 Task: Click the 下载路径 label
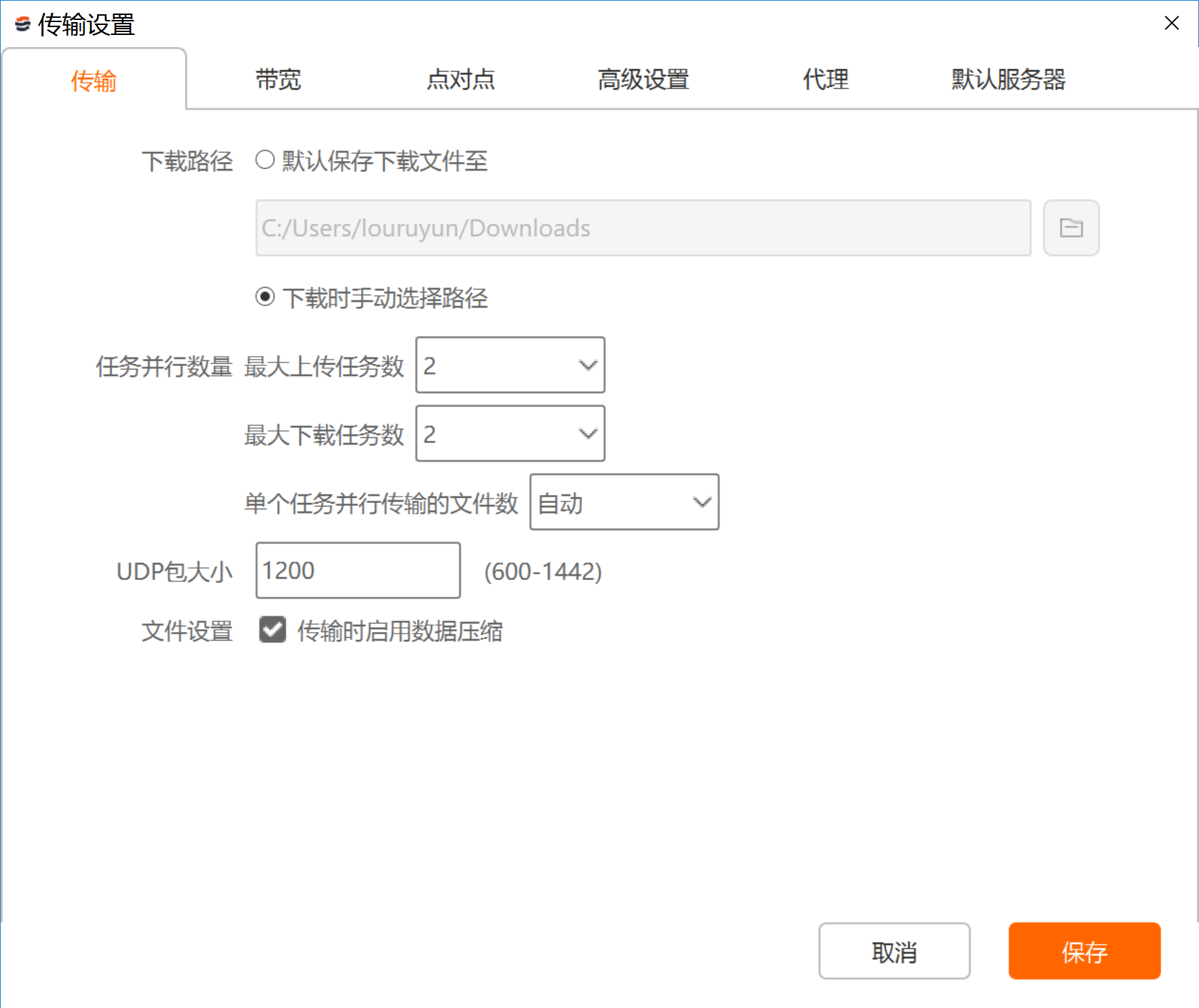point(187,161)
